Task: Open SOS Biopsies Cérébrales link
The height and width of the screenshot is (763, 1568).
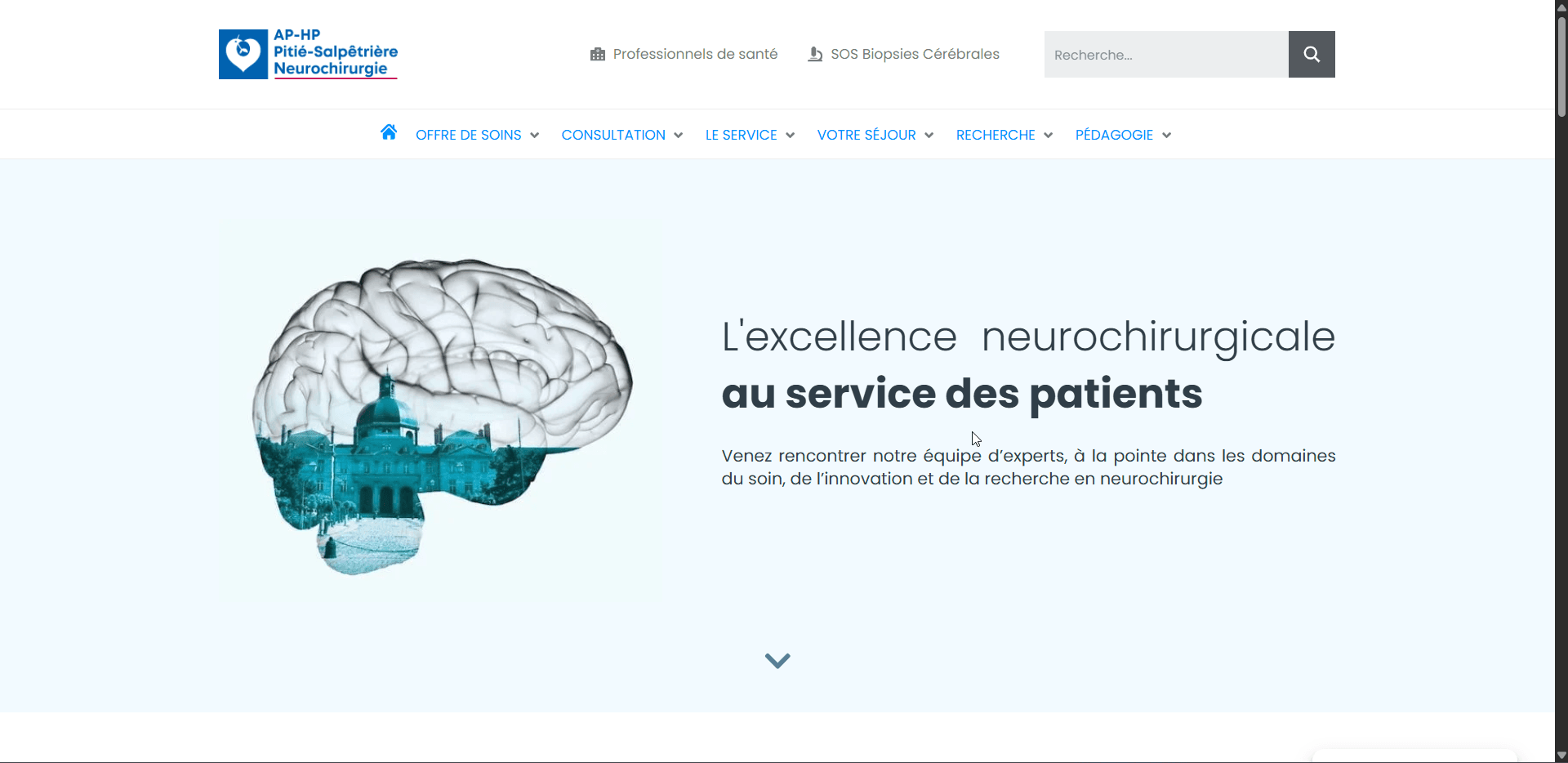Action: point(915,54)
